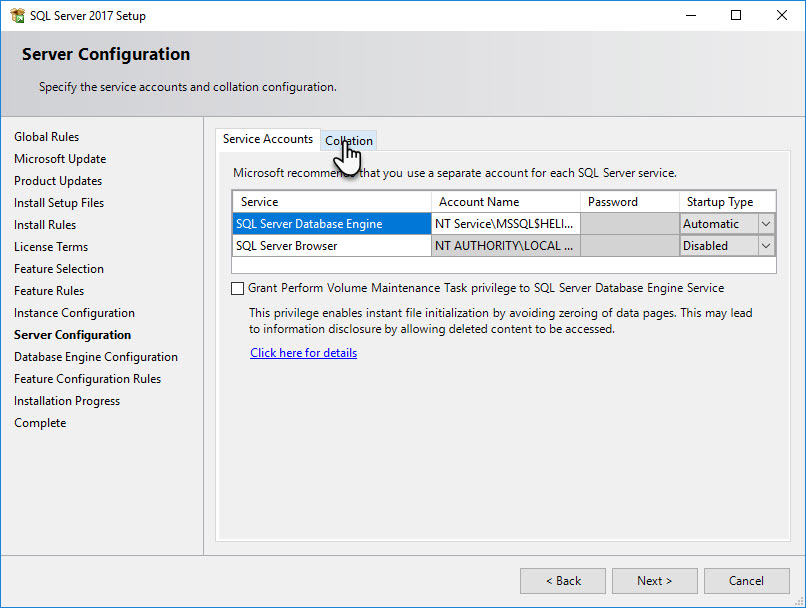Select Installation Progress step

click(x=67, y=401)
